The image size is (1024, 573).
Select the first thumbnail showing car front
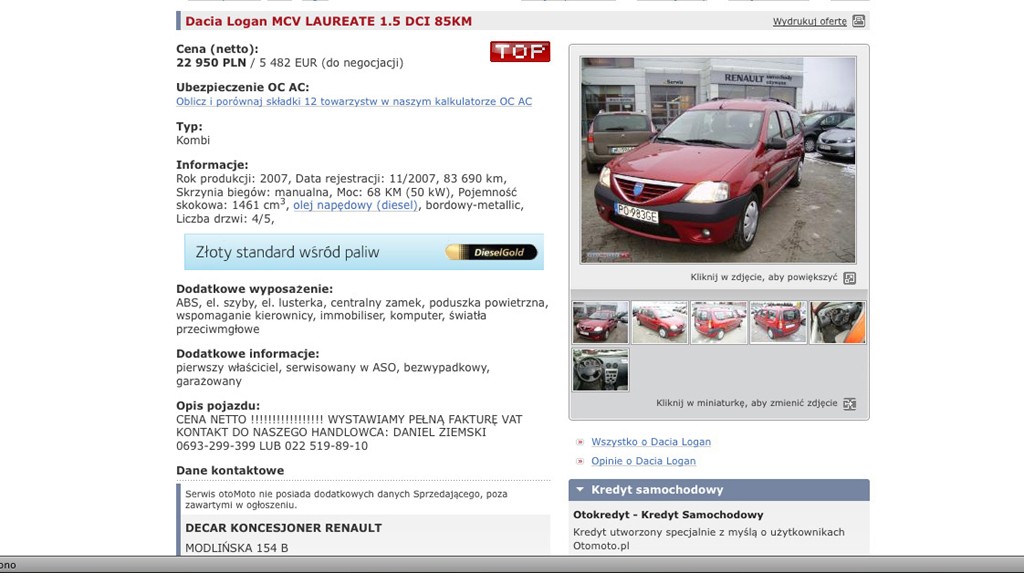(600, 323)
